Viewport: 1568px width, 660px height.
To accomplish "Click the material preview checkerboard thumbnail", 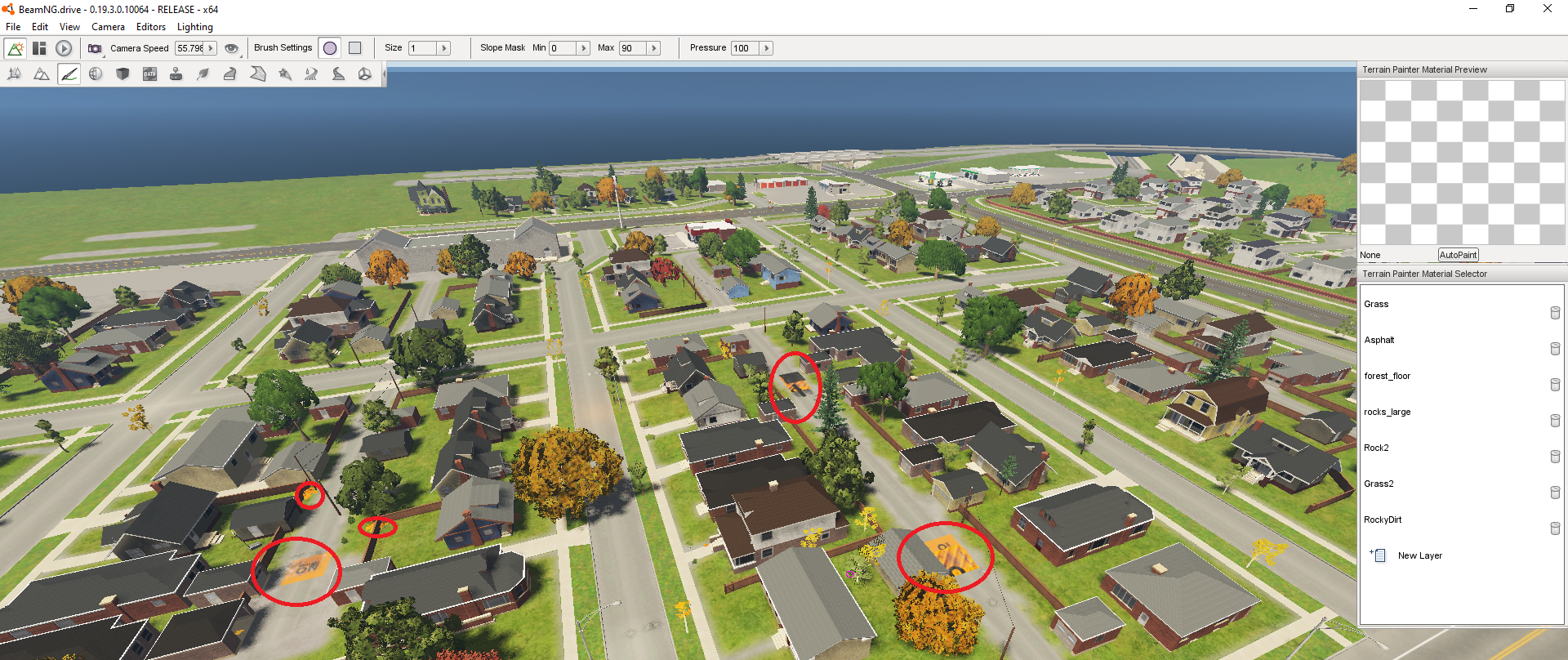I will (1462, 162).
